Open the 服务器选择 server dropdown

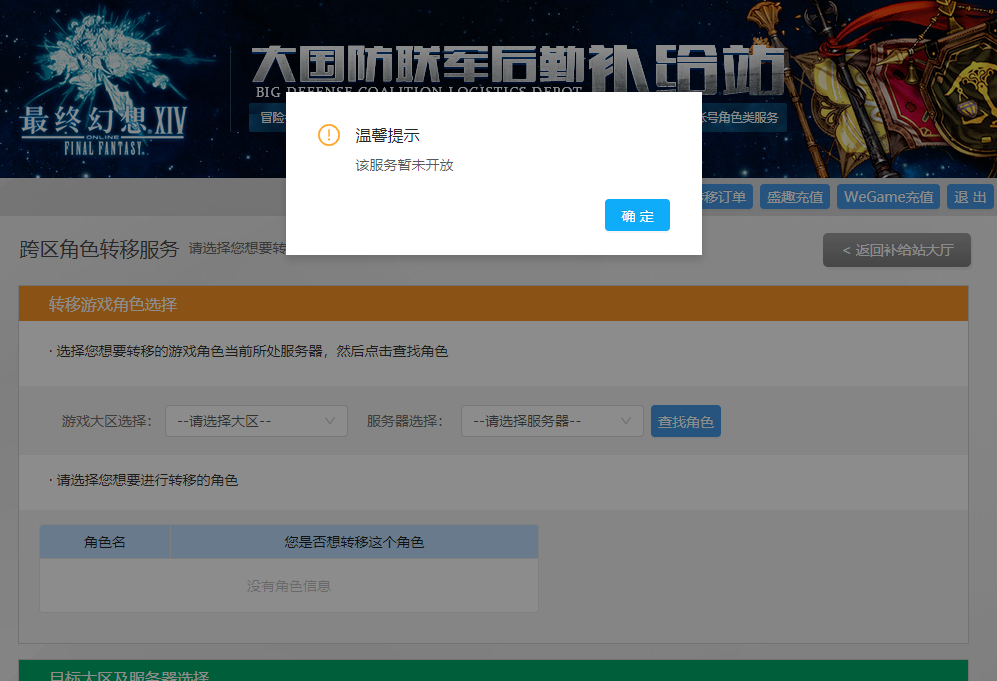552,421
